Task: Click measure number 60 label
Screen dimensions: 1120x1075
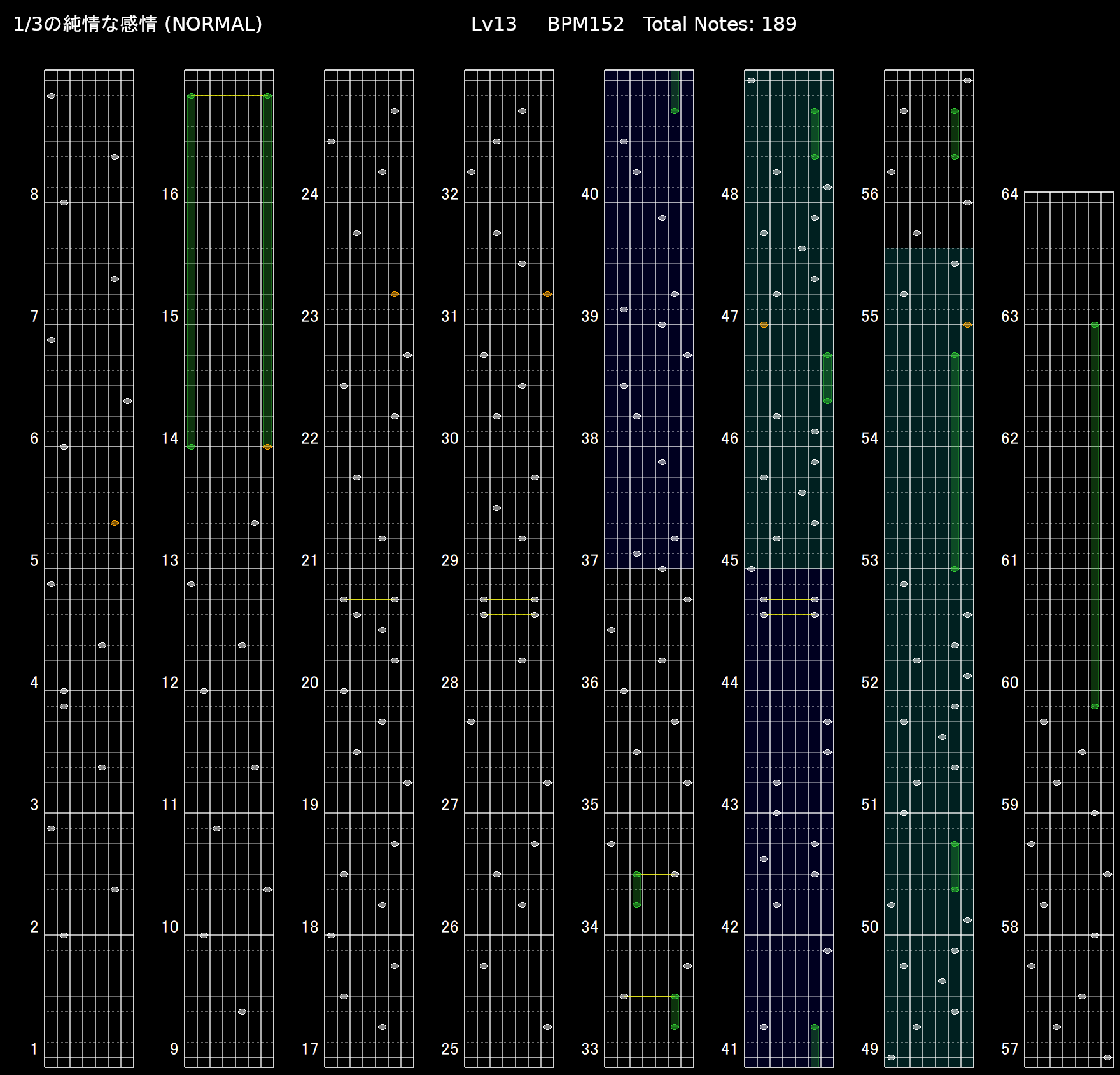Action: [1010, 683]
